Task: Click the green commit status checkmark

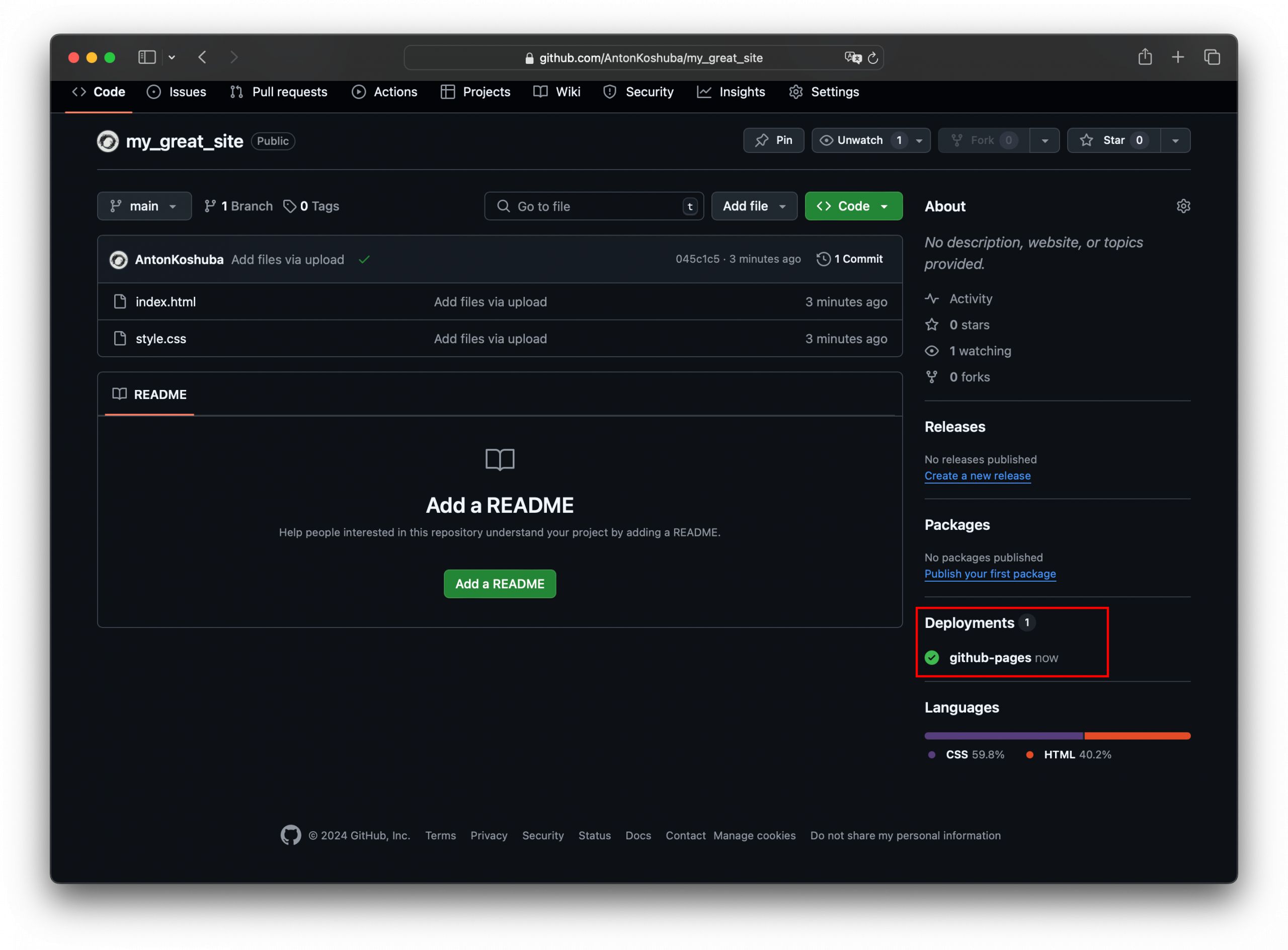Action: (x=364, y=260)
